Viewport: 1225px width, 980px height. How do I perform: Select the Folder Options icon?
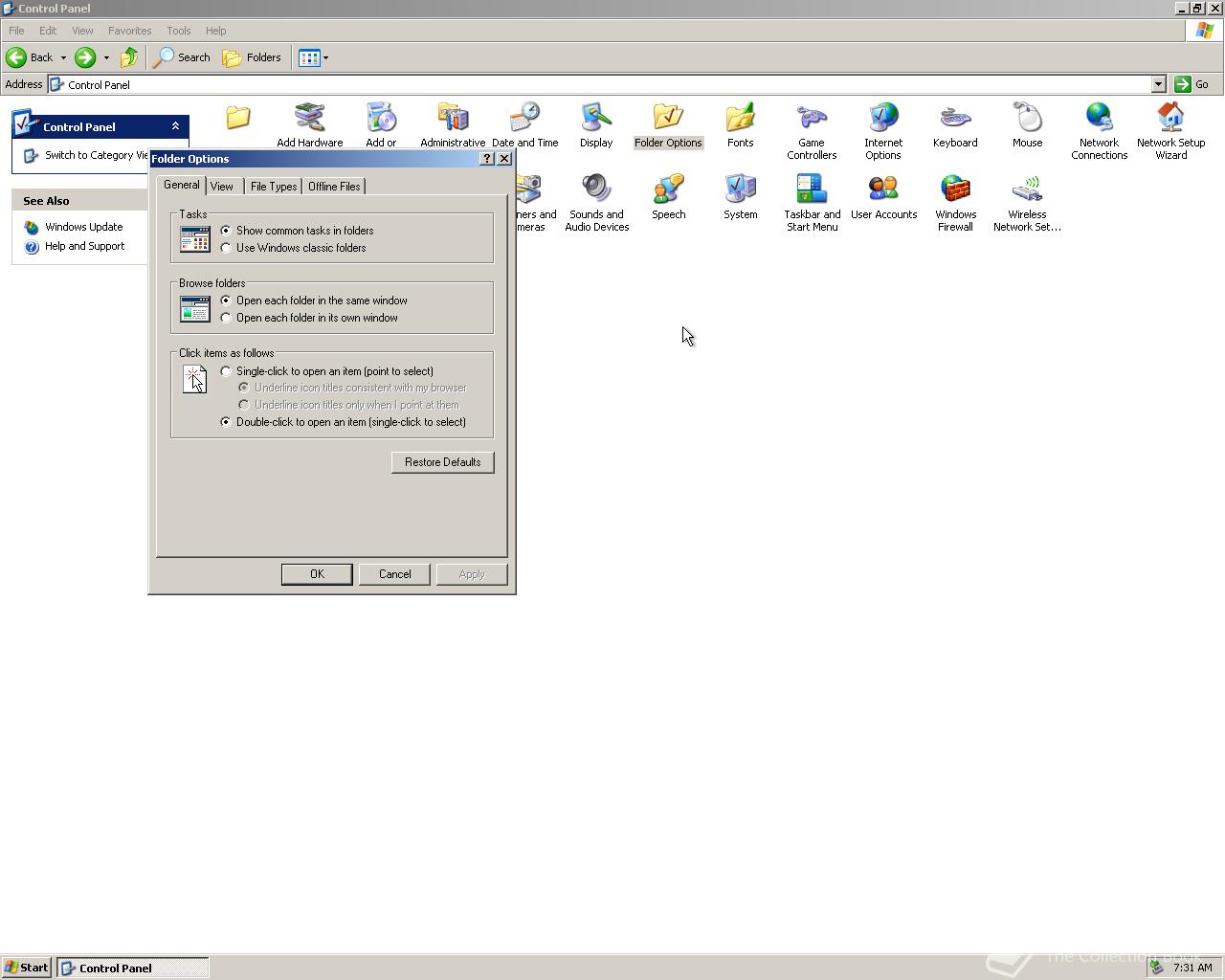click(x=668, y=125)
